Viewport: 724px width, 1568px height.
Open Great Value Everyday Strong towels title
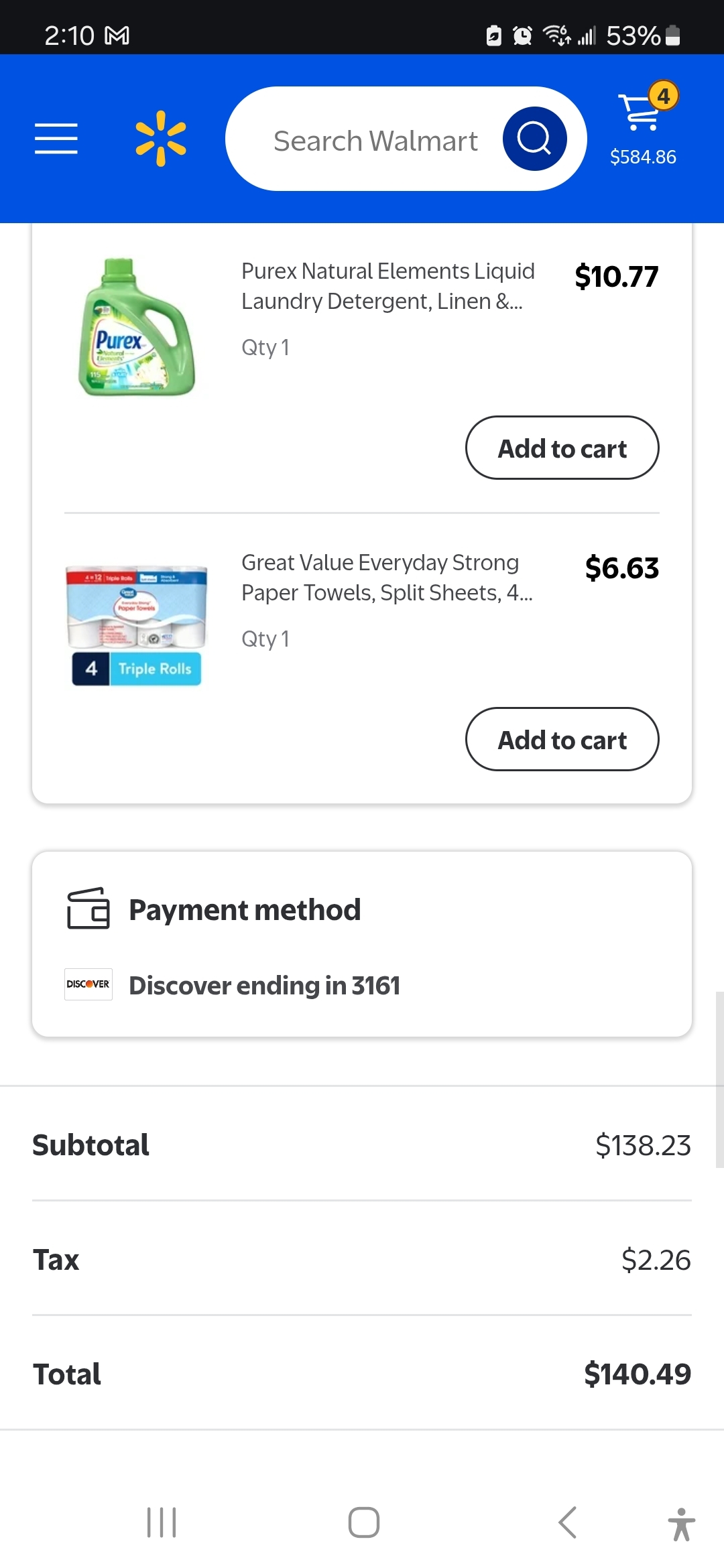386,578
